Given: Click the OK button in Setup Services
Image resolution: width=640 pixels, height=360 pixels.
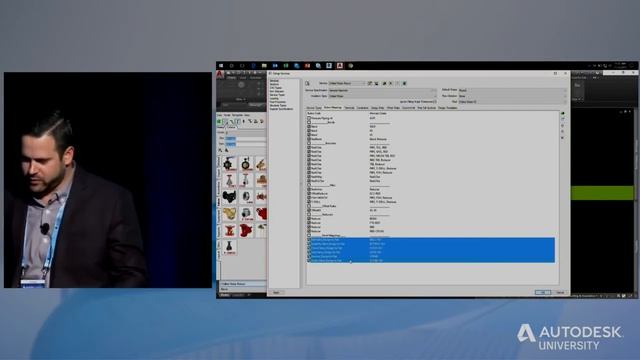Looking at the screenshot, I should (543, 292).
